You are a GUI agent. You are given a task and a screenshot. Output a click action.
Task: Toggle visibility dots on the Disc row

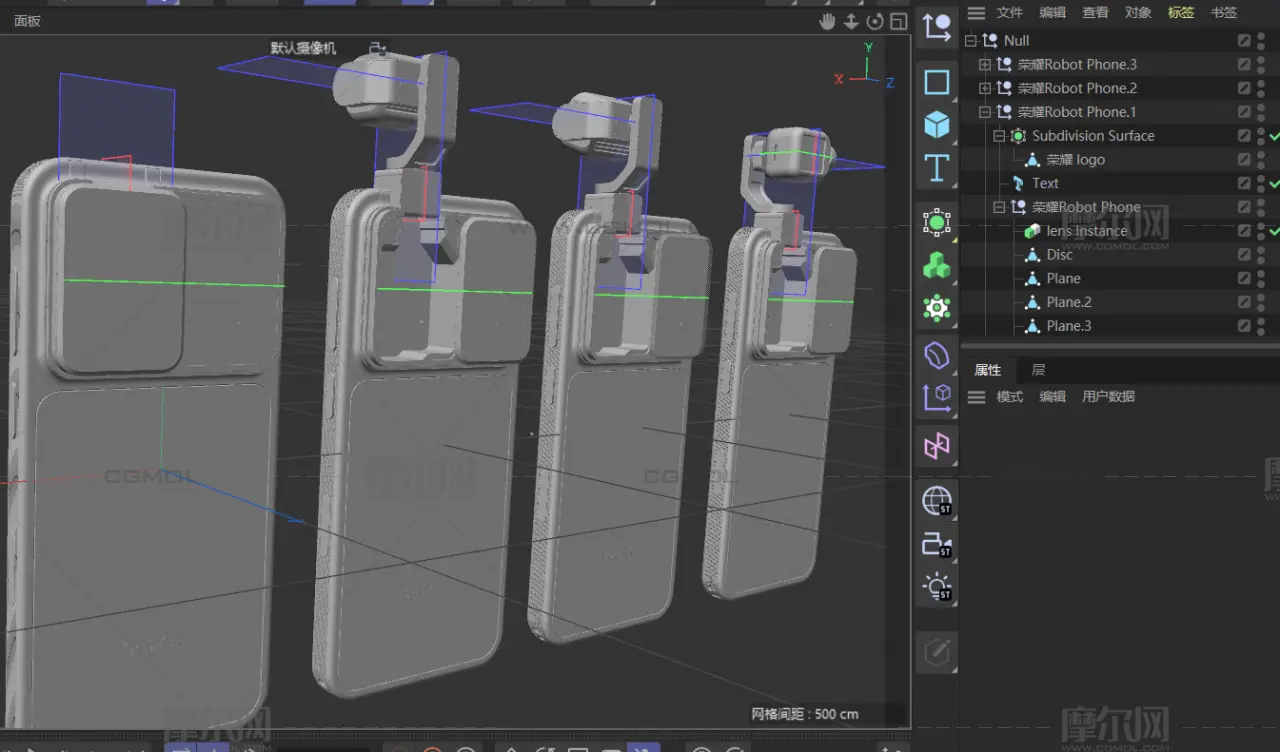pos(1261,255)
